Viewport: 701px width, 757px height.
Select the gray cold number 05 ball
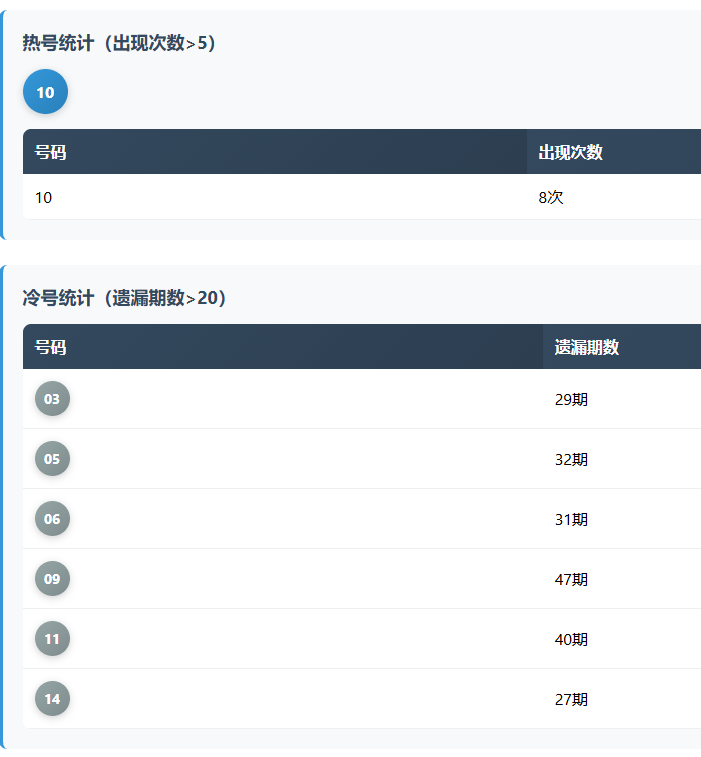pyautogui.click(x=52, y=459)
